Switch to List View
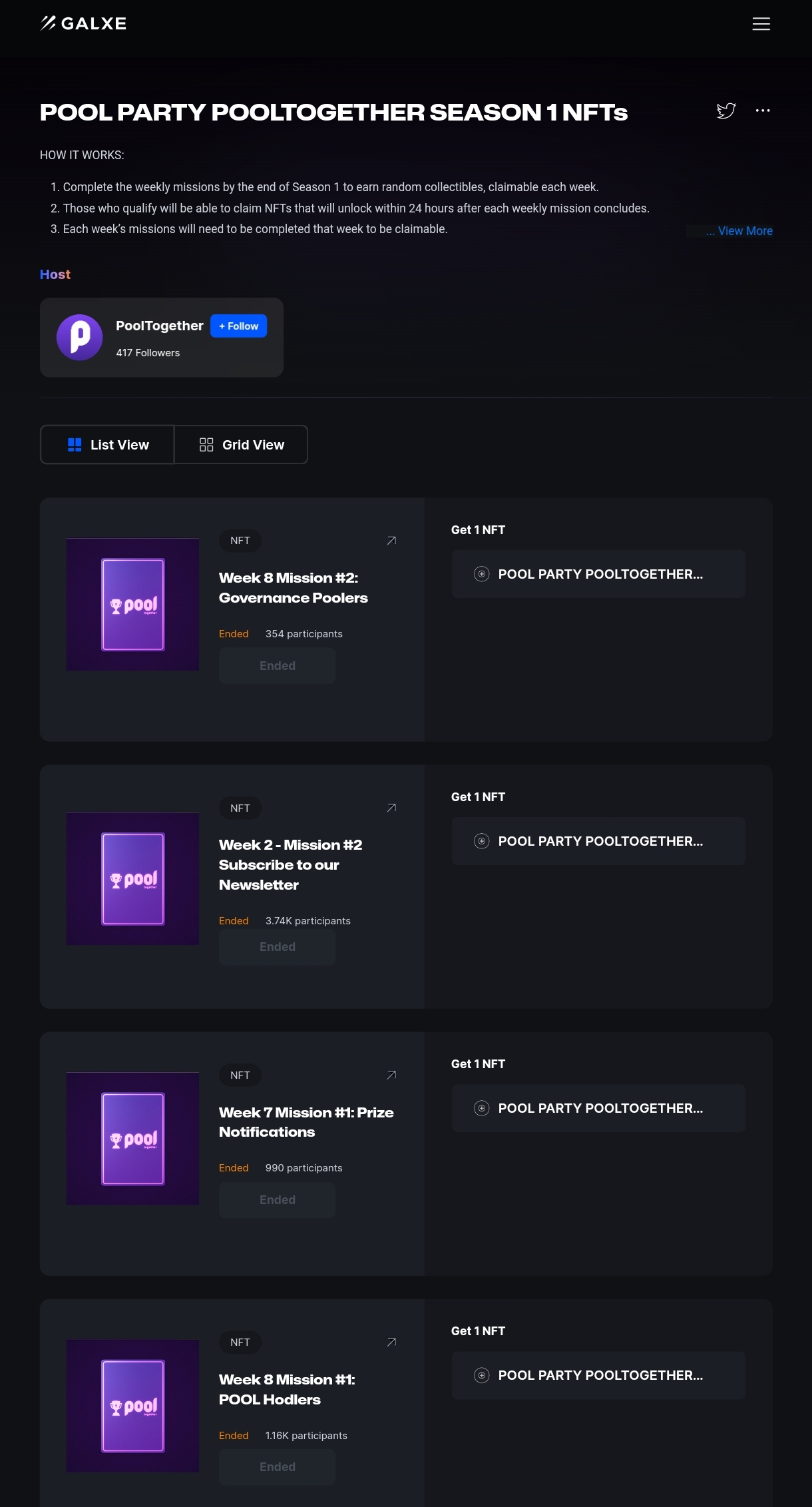The image size is (812, 1507). (108, 445)
